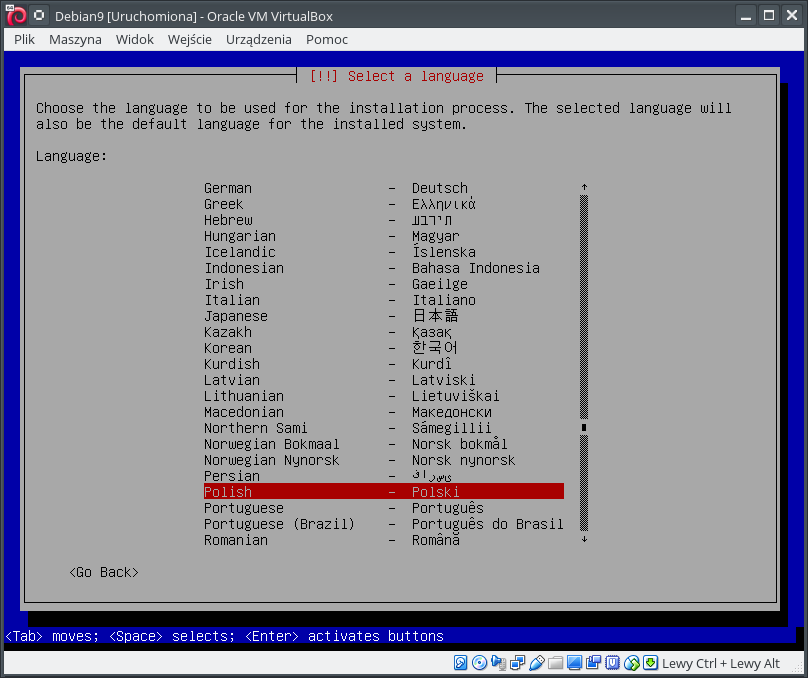Click the optical disc status icon
The height and width of the screenshot is (678, 808).
click(x=480, y=663)
